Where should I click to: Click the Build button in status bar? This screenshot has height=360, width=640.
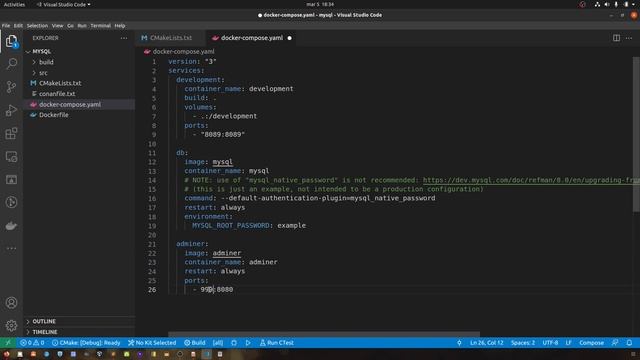[x=195, y=342]
